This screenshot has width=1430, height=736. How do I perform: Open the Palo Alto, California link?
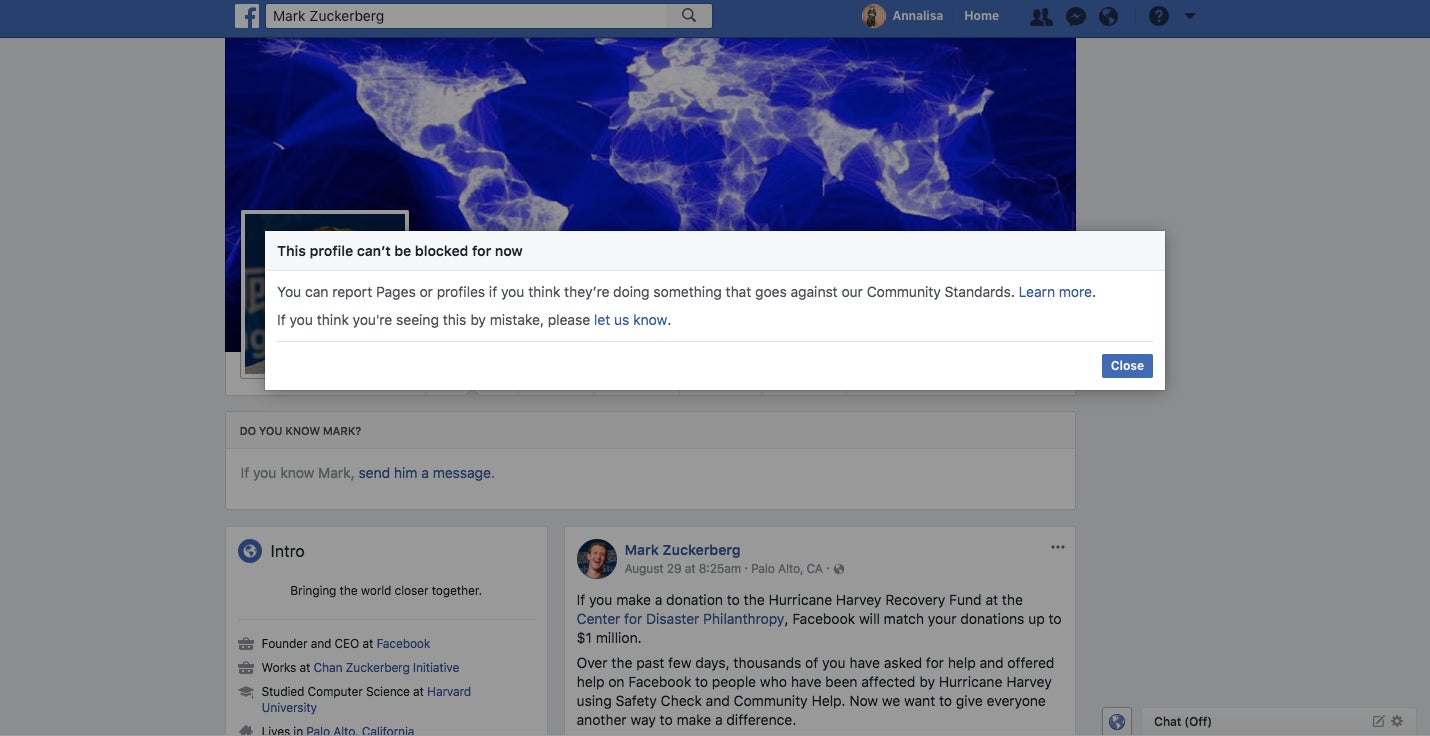pyautogui.click(x=360, y=731)
